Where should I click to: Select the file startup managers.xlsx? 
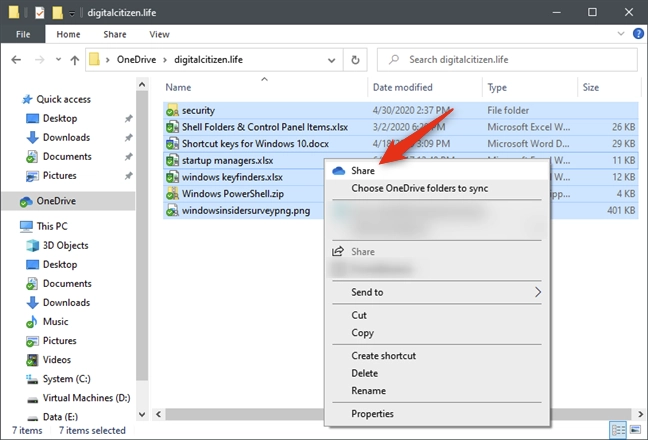pyautogui.click(x=227, y=161)
